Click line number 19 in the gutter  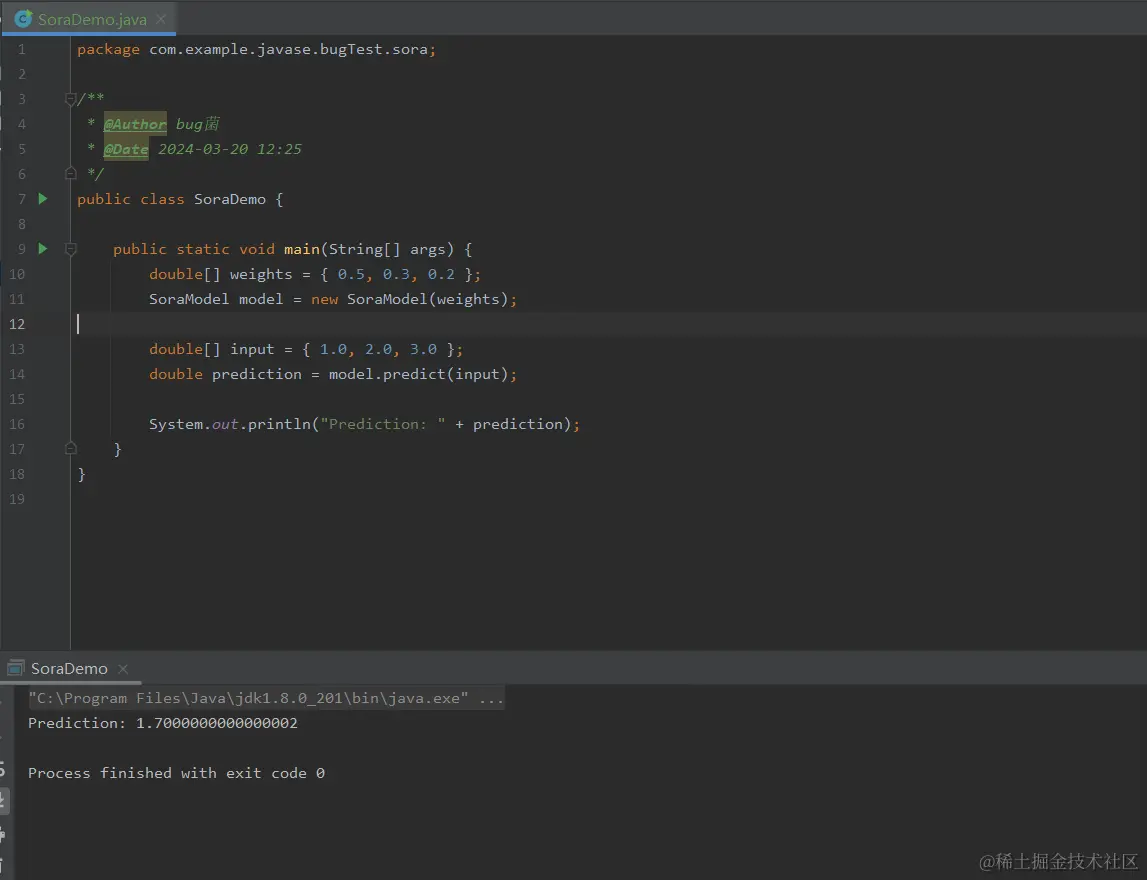click(x=17, y=499)
